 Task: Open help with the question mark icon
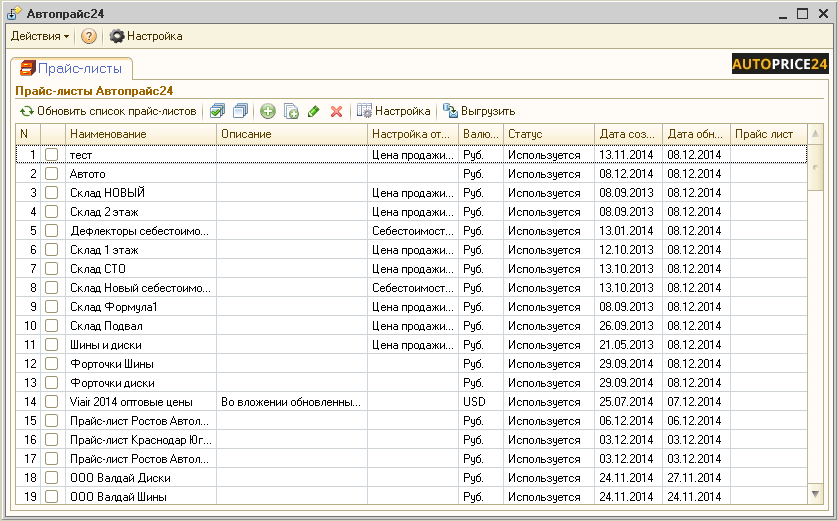point(89,36)
